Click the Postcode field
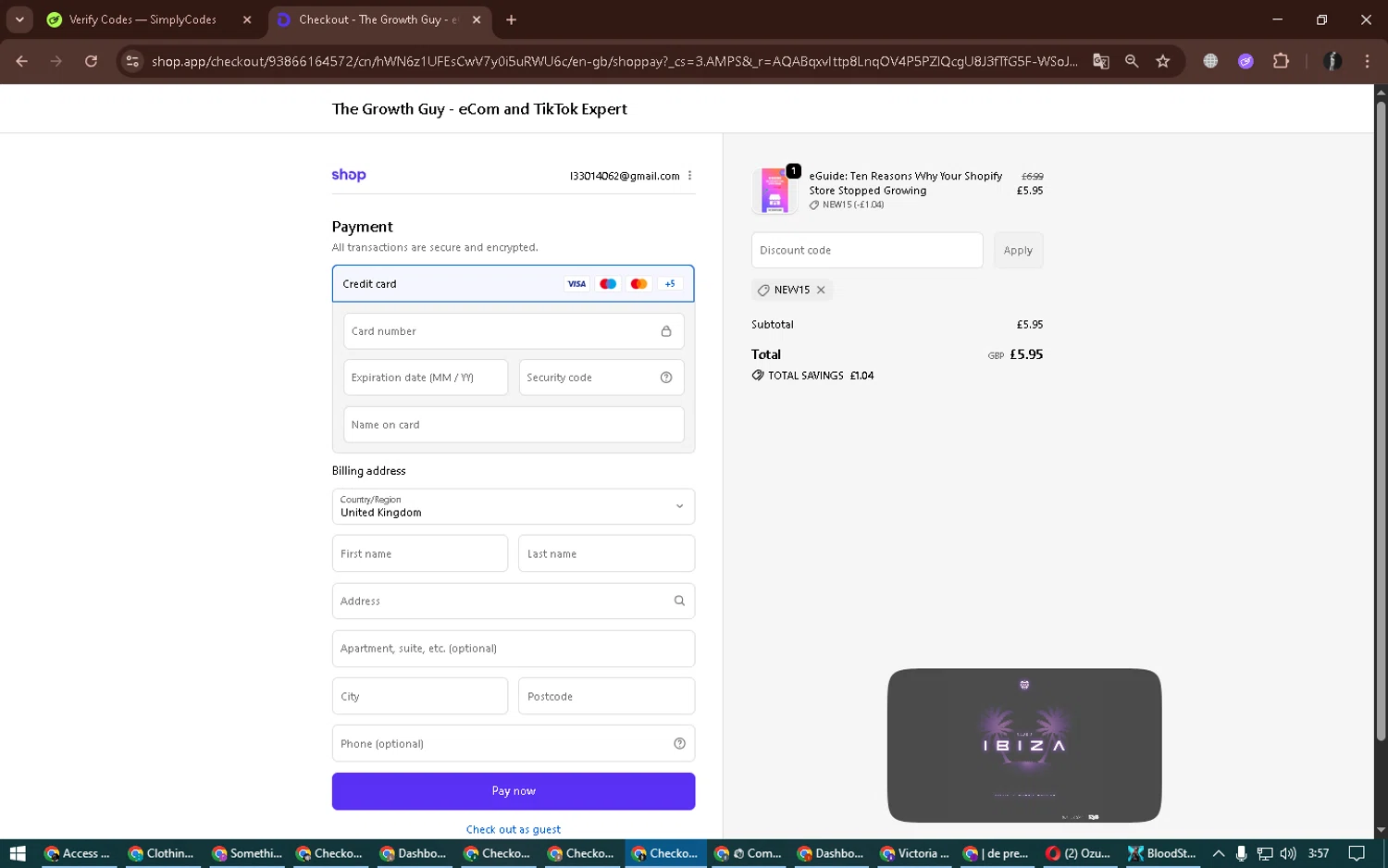This screenshot has width=1388, height=868. click(x=606, y=696)
